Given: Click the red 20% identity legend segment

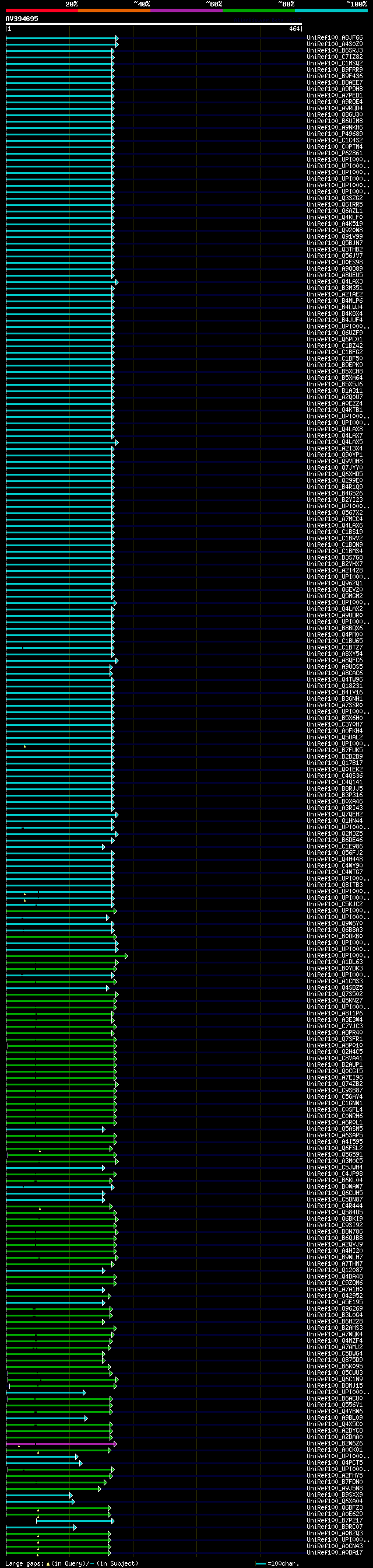Looking at the screenshot, I should [42, 11].
